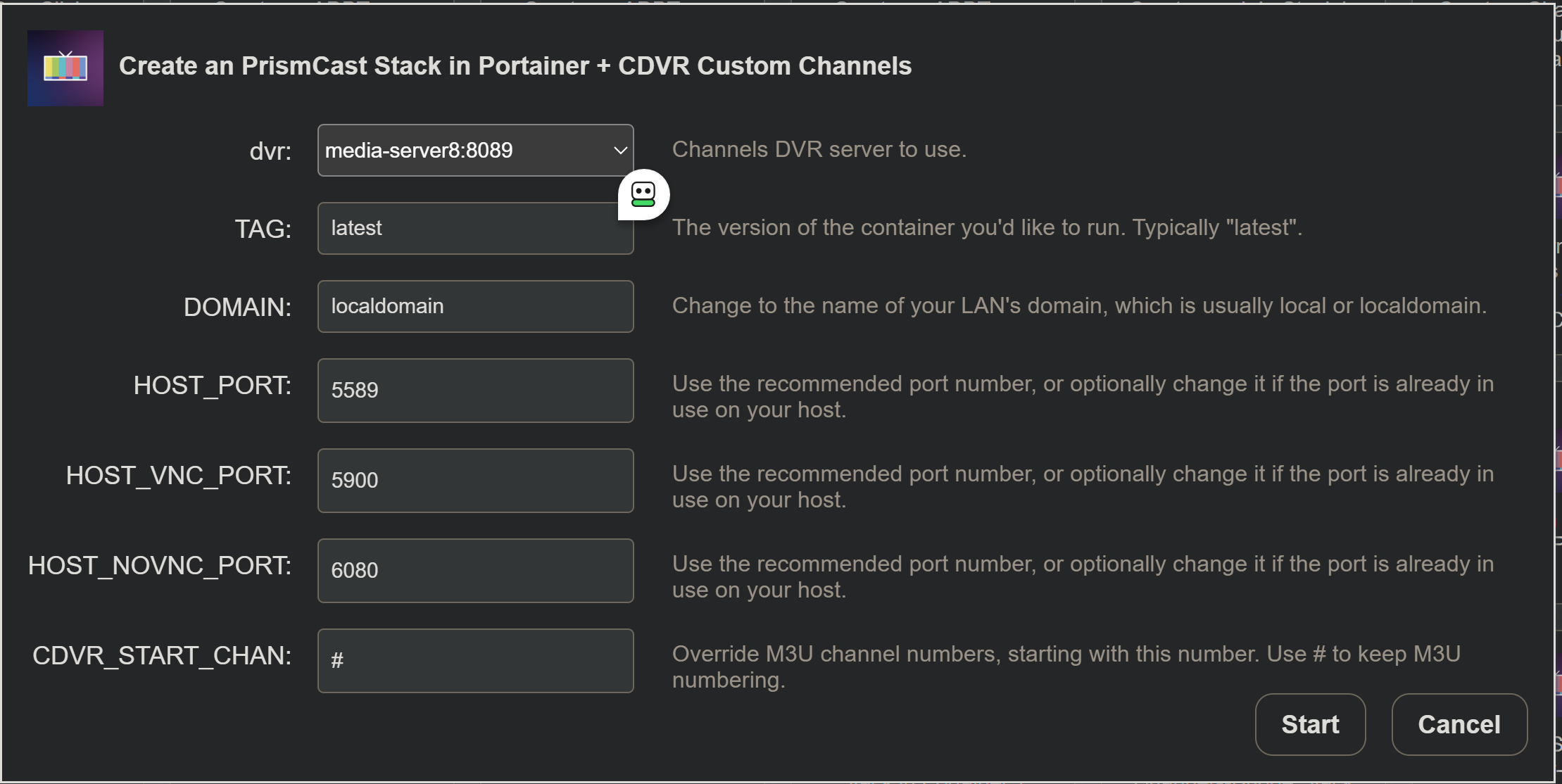Click the robot face autofill icon
The height and width of the screenshot is (784, 1562).
point(643,194)
